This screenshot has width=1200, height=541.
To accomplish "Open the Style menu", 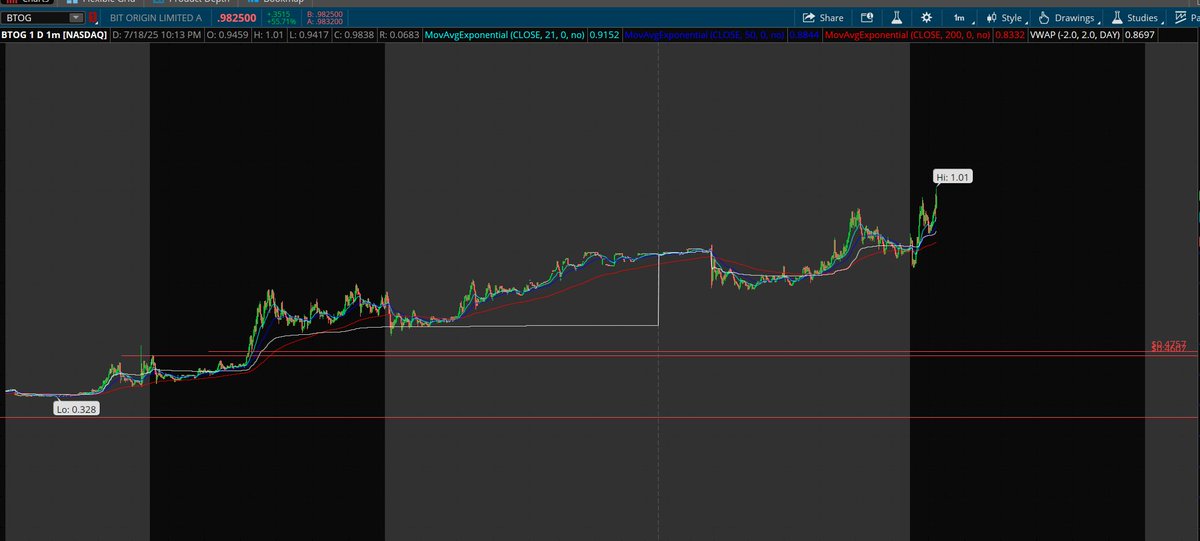I will pos(1005,18).
